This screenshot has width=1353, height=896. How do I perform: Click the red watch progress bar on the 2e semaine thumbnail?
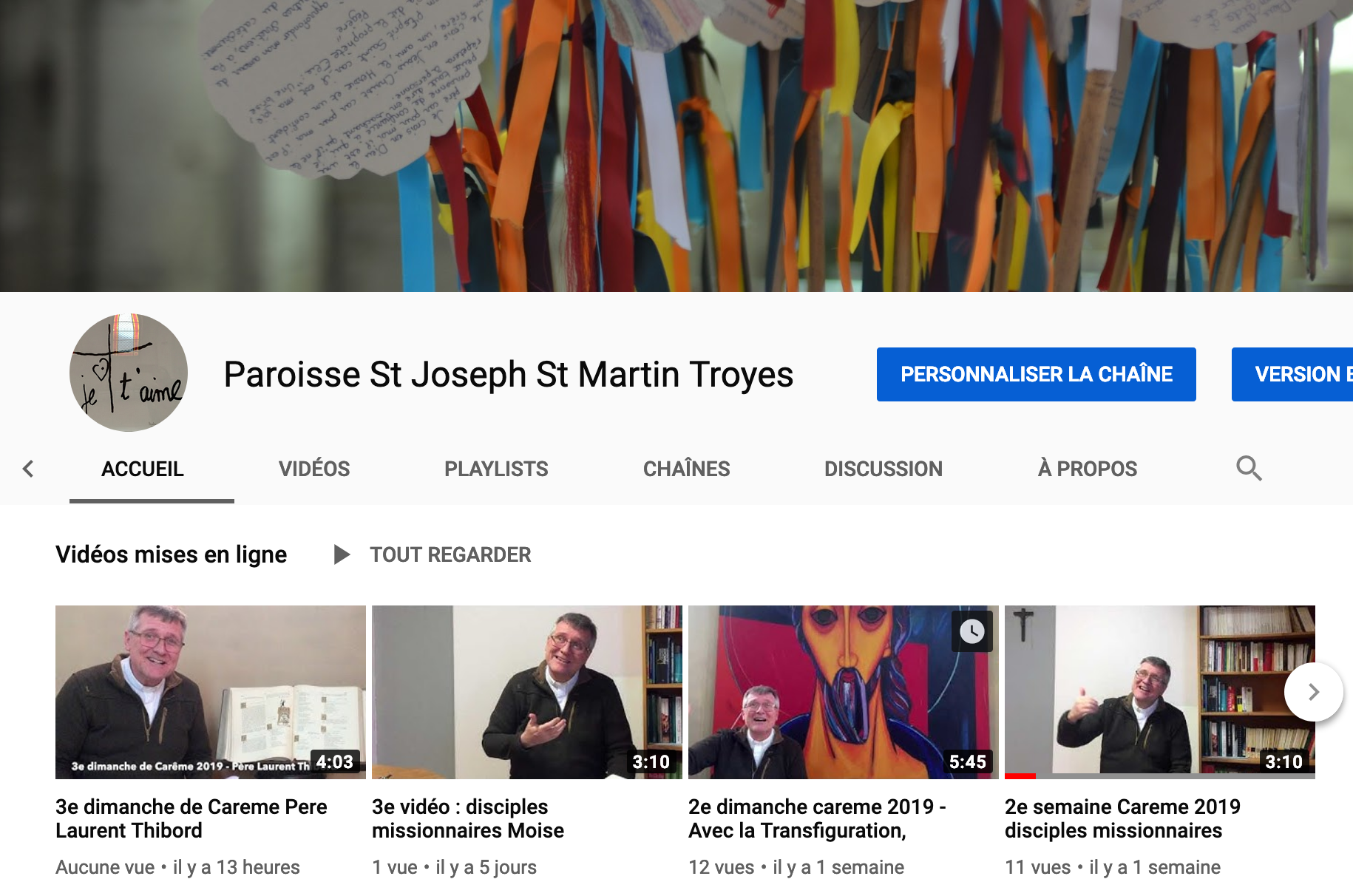(1020, 776)
